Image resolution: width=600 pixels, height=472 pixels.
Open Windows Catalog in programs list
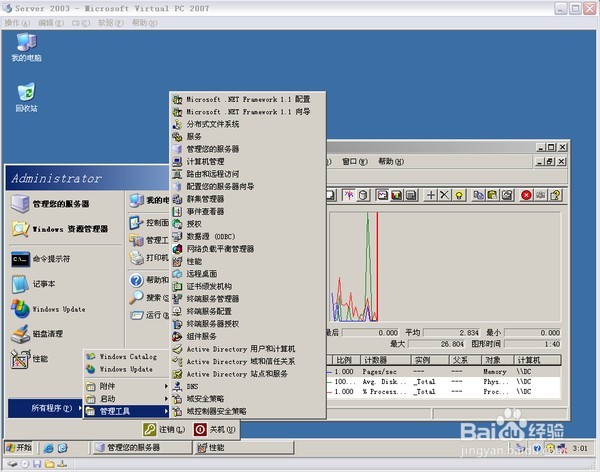point(127,356)
